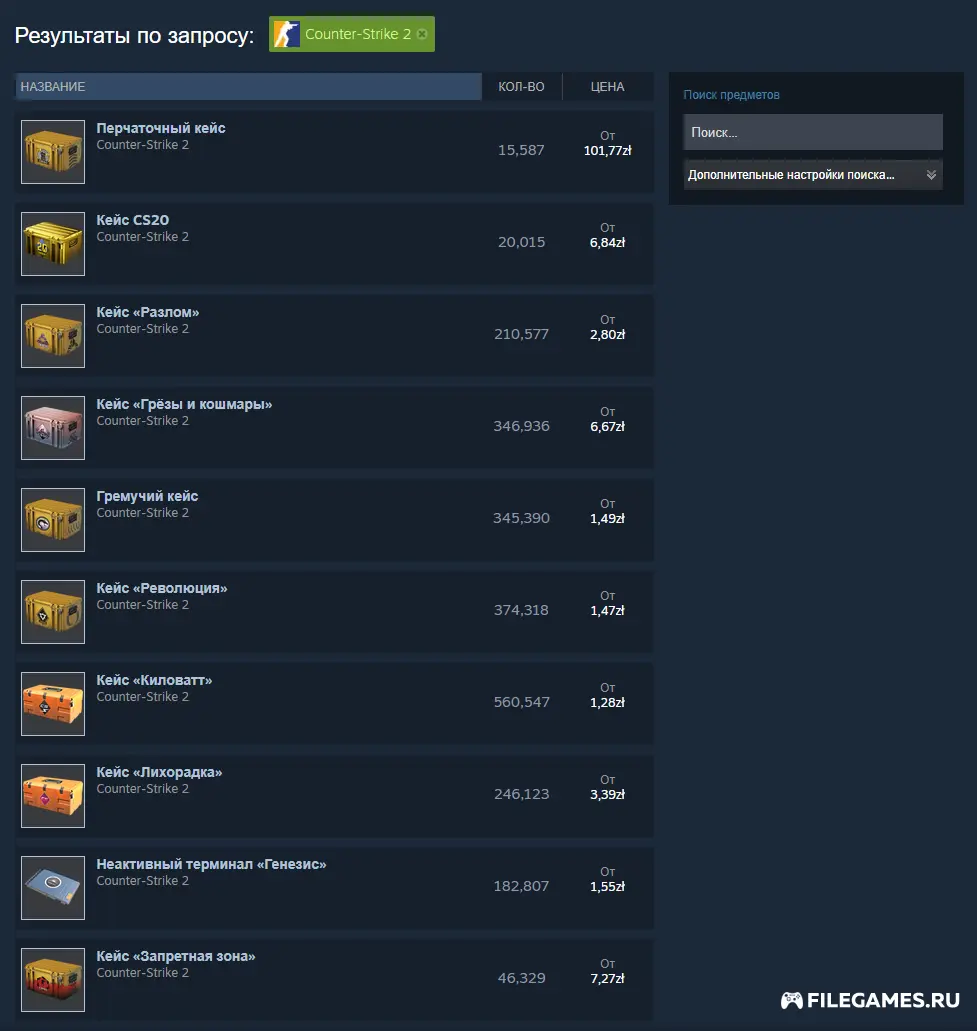
Task: Sort results by КОЛ-ВО column
Action: (521, 87)
